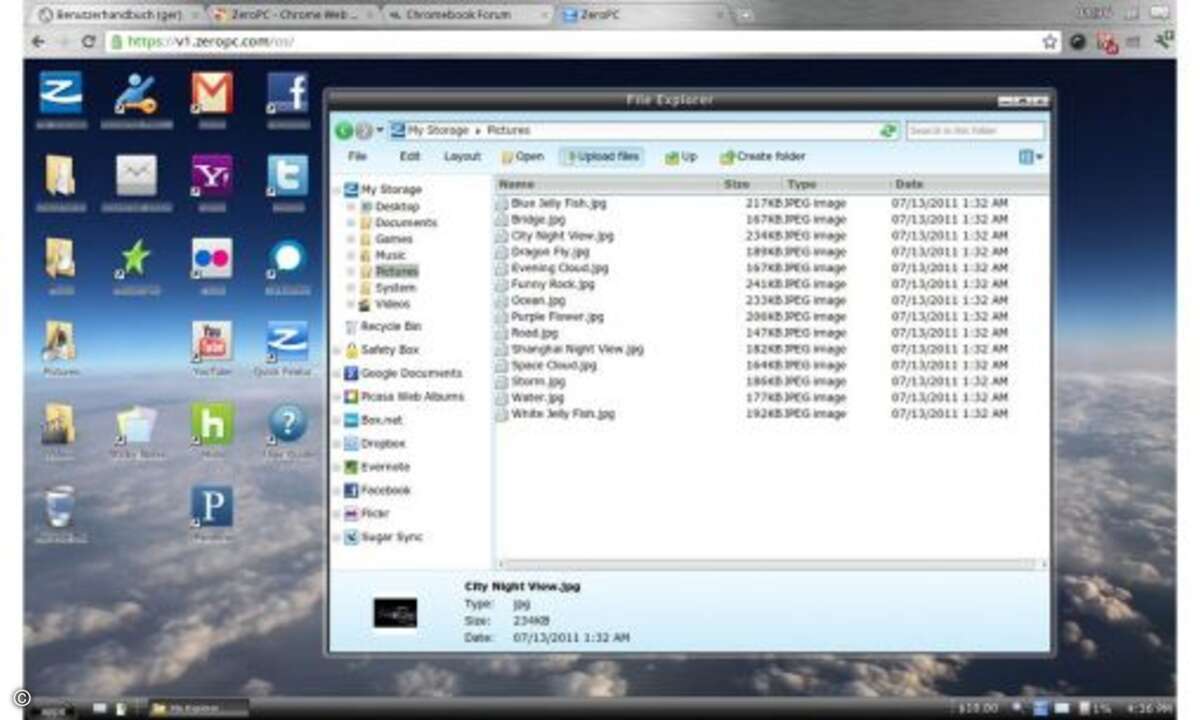The image size is (1200, 720).
Task: Open the Yahoo desktop shortcut
Action: tap(212, 175)
